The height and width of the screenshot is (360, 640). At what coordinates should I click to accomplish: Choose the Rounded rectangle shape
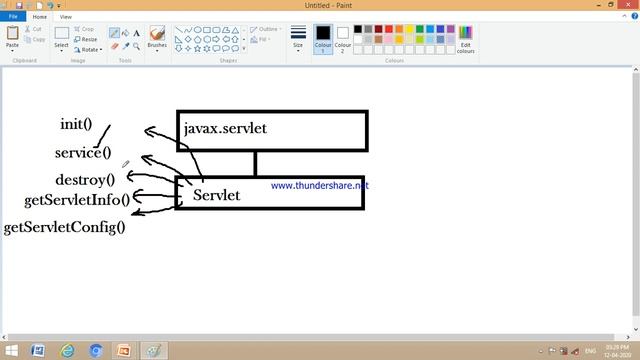(216, 30)
